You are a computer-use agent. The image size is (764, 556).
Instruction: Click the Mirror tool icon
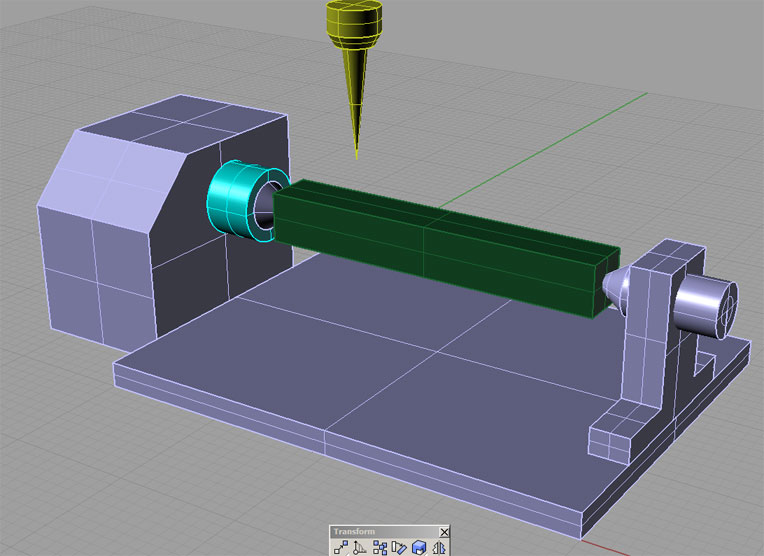coord(438,547)
